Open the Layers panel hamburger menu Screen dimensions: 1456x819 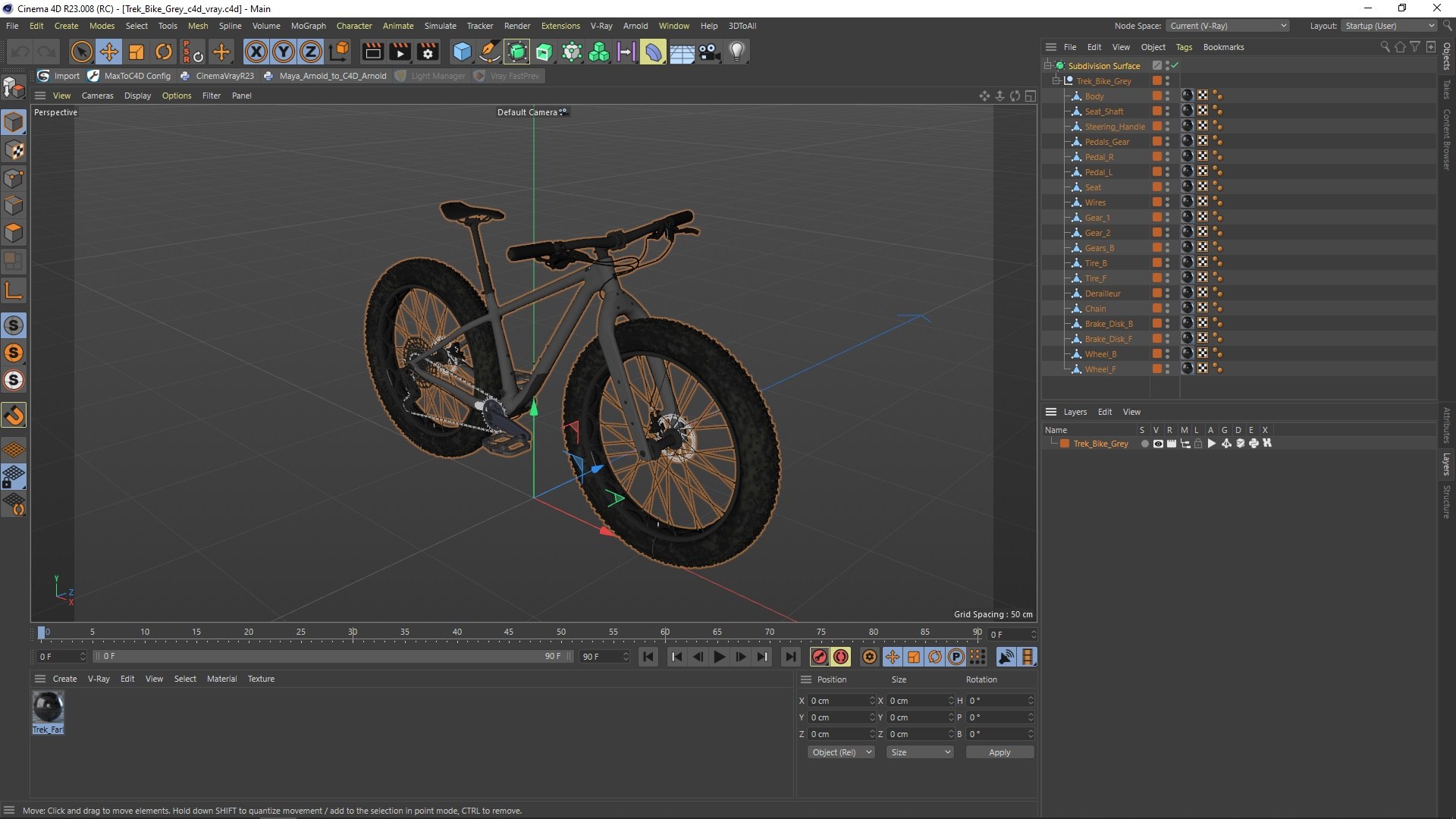(1050, 412)
